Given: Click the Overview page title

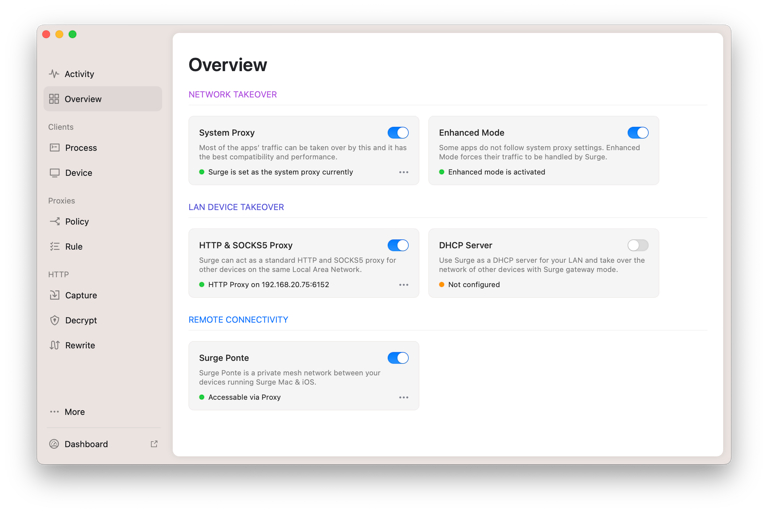Looking at the screenshot, I should [x=228, y=65].
